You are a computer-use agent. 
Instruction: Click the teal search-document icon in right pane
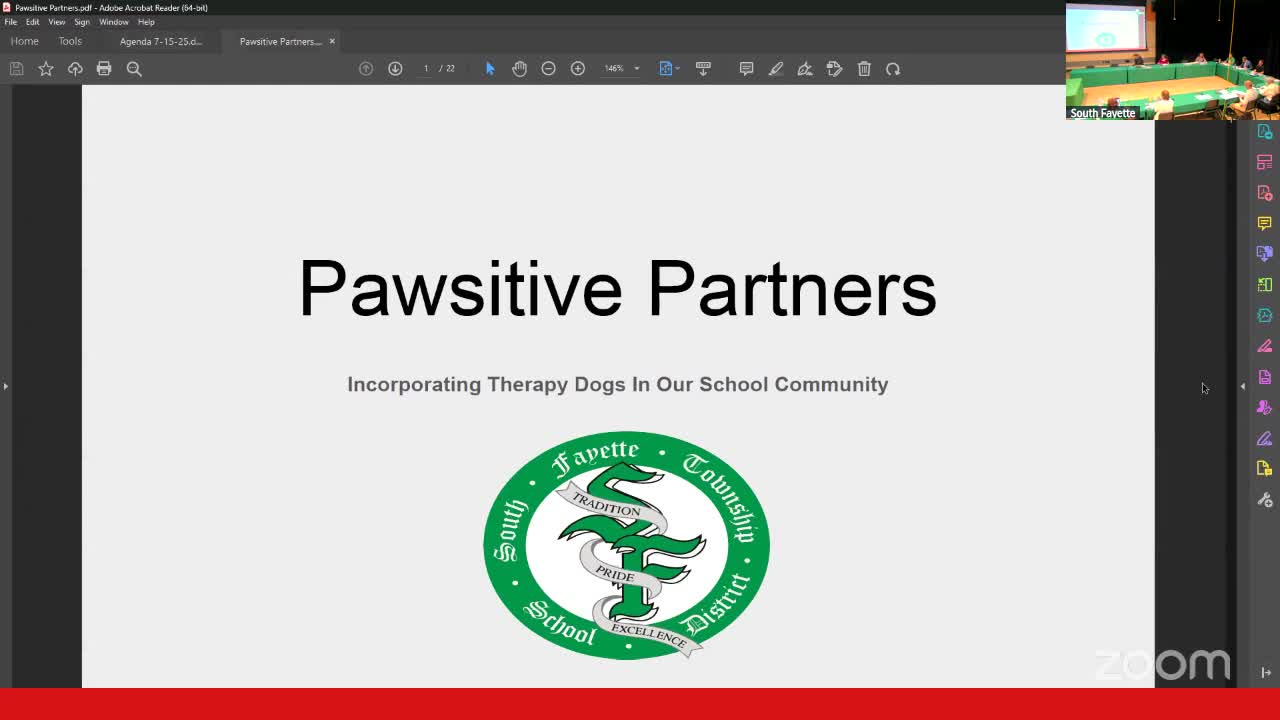[x=1264, y=132]
